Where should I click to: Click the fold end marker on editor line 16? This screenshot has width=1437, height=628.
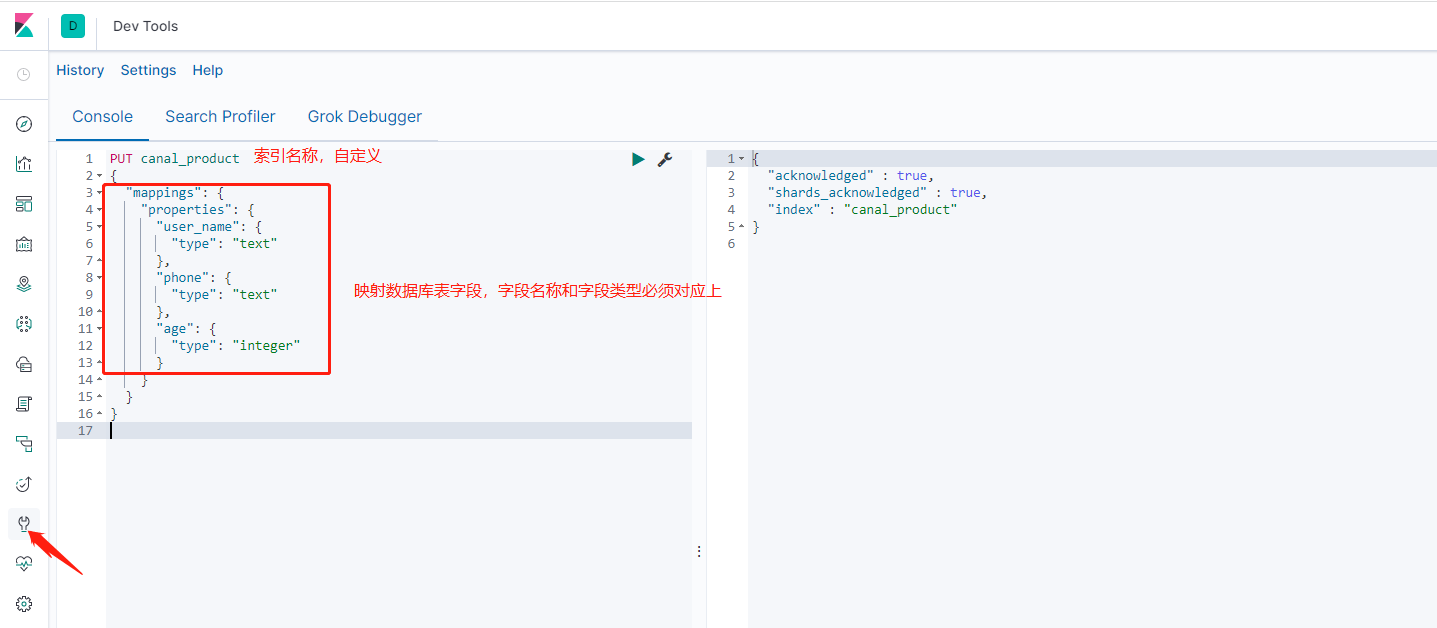[x=99, y=414]
